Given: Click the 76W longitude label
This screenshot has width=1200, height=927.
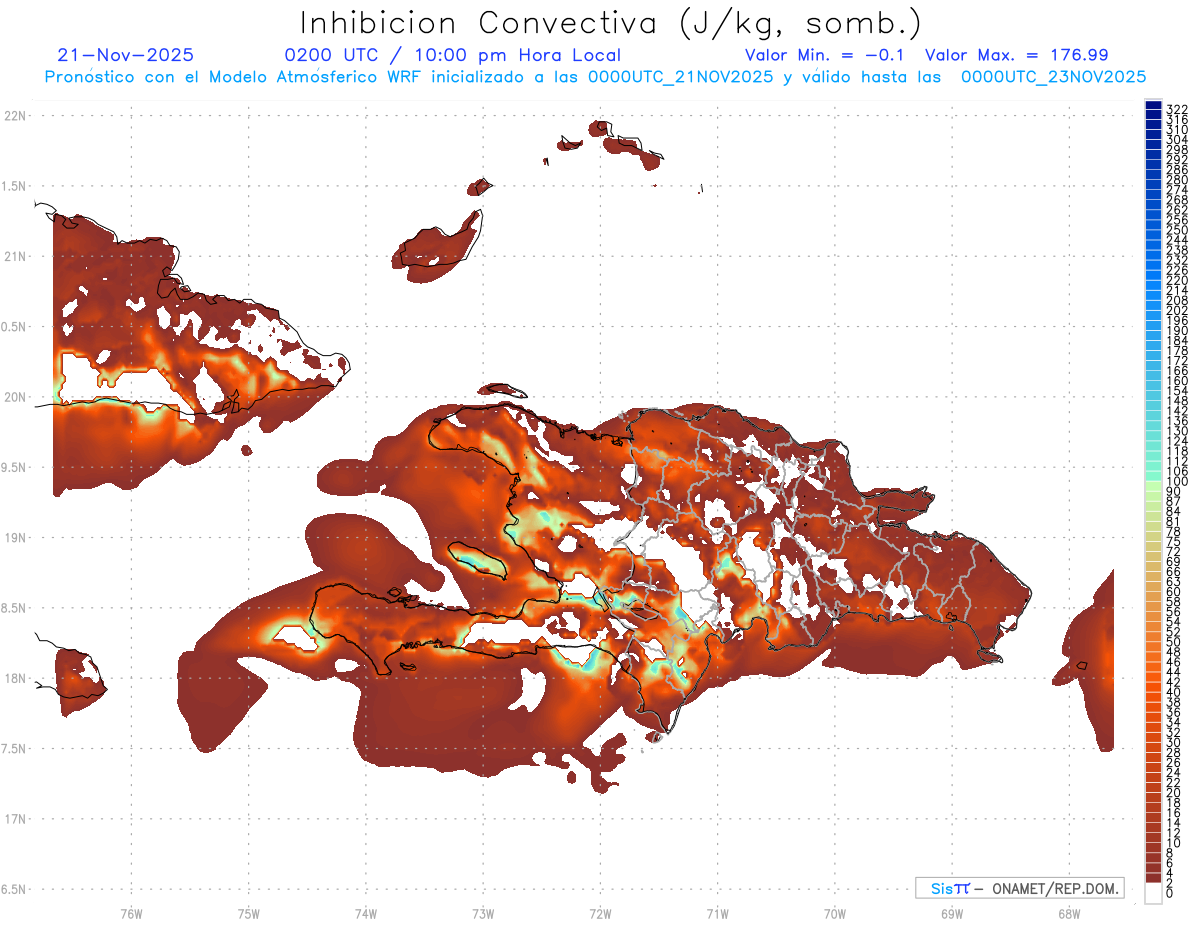Looking at the screenshot, I should 131,912.
